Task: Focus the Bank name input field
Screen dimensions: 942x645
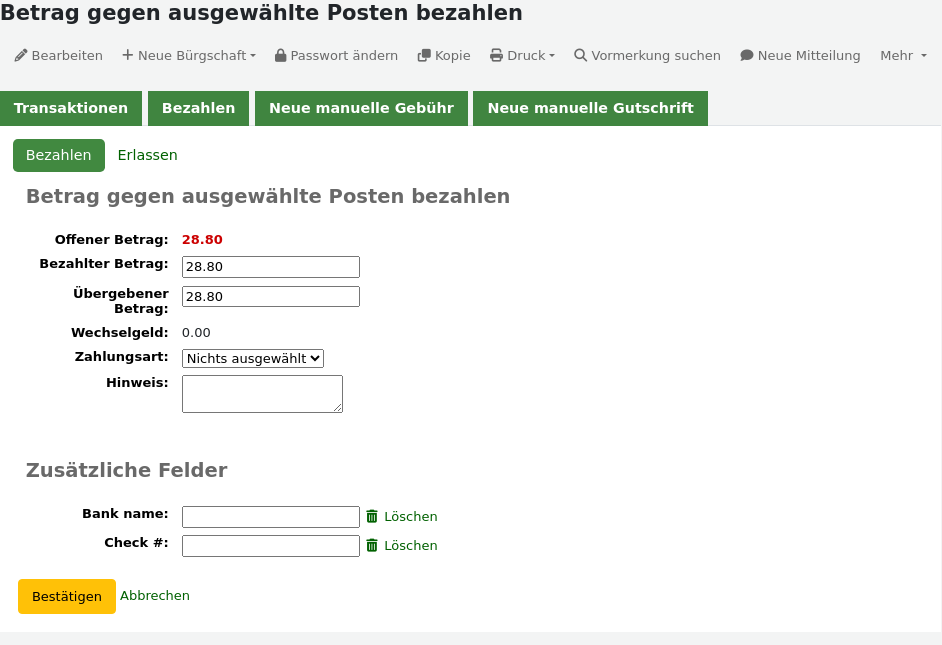Action: click(x=271, y=516)
